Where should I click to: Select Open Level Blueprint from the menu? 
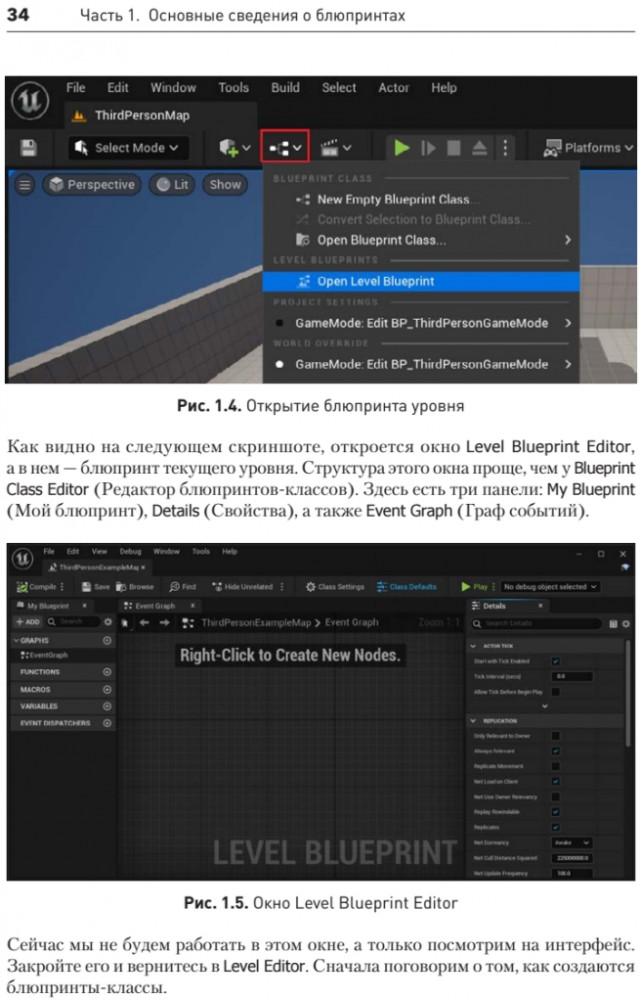375,282
